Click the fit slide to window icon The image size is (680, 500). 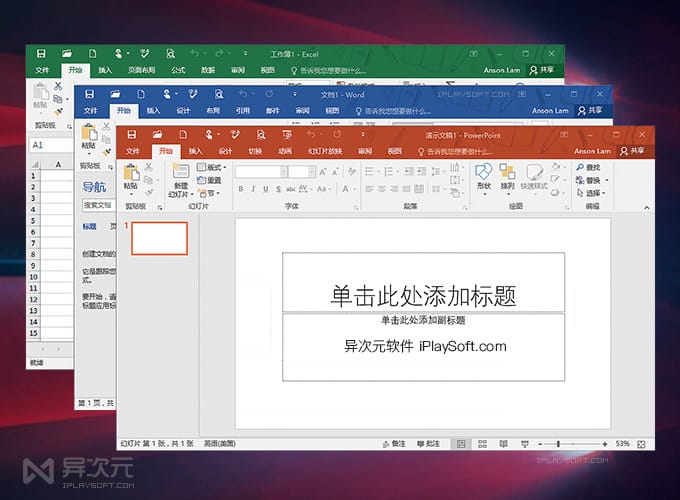(x=641, y=444)
